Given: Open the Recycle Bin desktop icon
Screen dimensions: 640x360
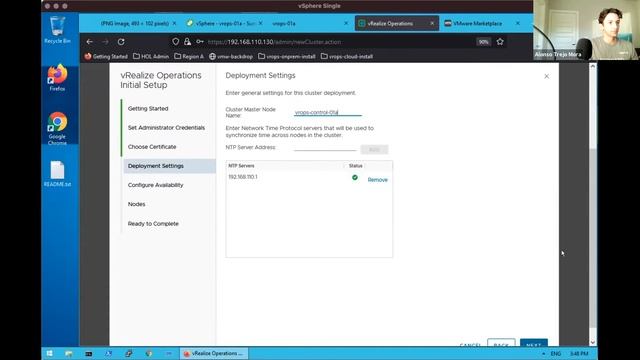Looking at the screenshot, I should click(57, 29).
